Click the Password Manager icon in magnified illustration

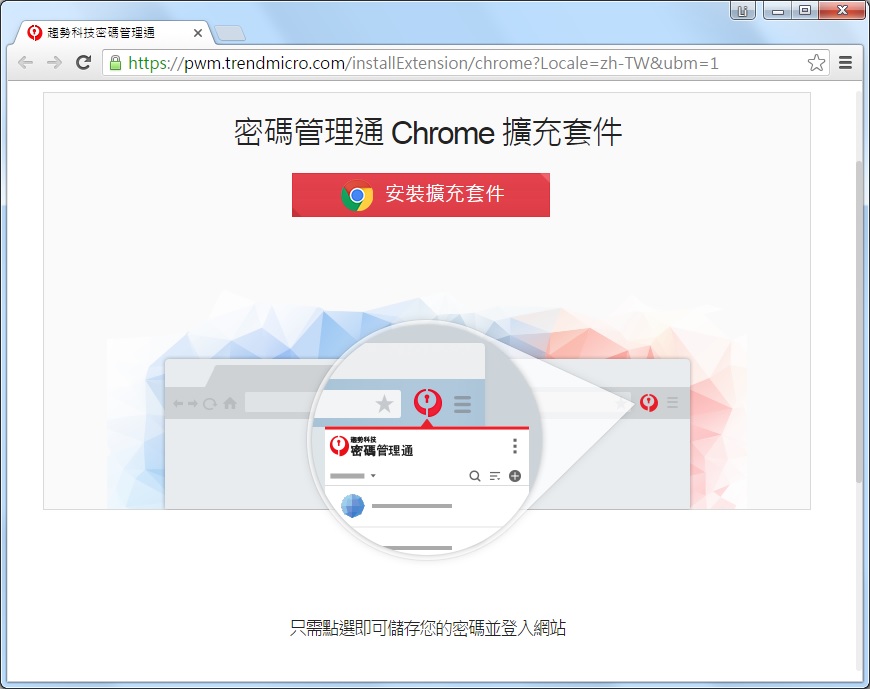tap(428, 403)
